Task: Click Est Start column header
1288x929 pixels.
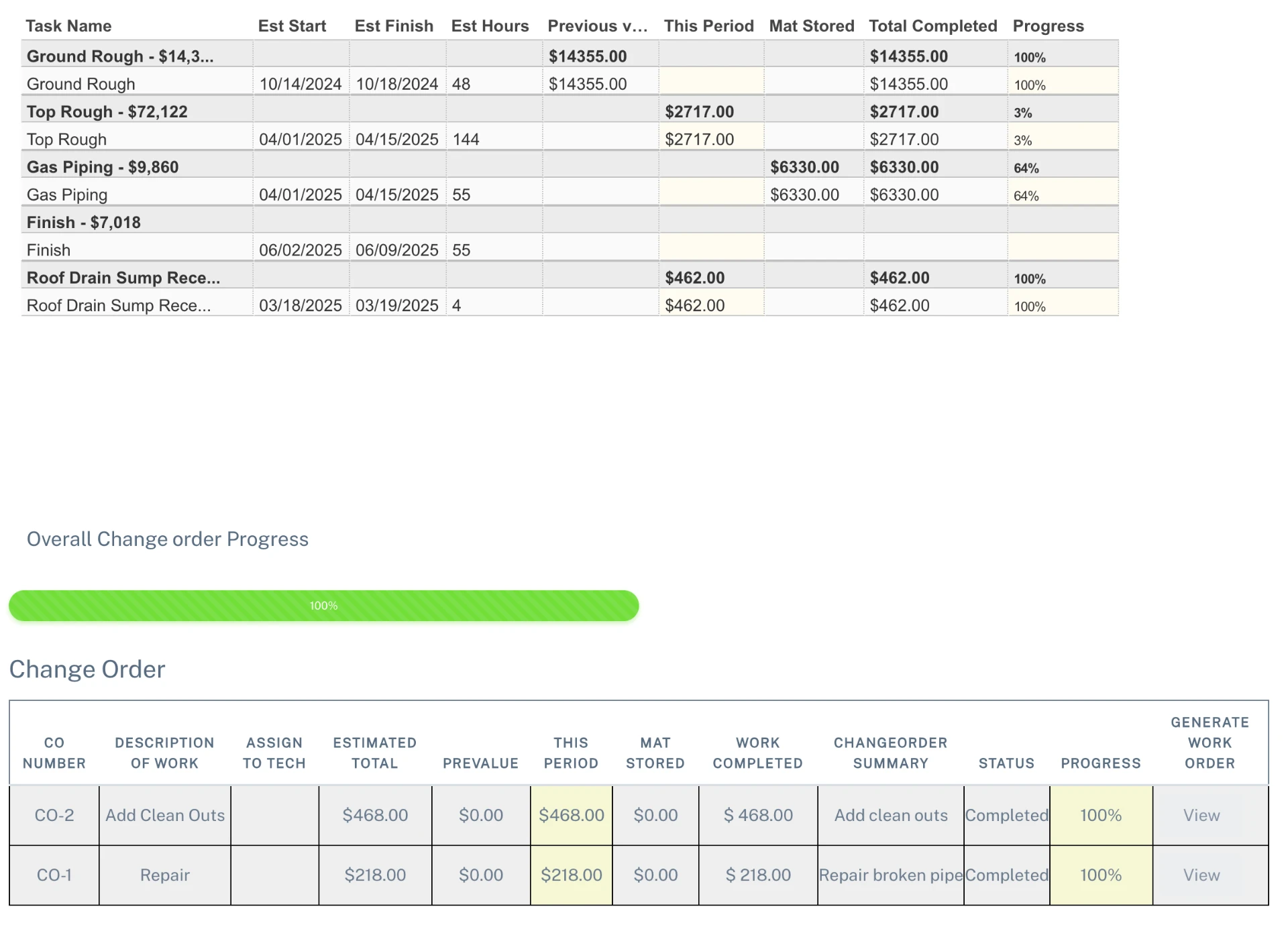Action: pyautogui.click(x=292, y=26)
